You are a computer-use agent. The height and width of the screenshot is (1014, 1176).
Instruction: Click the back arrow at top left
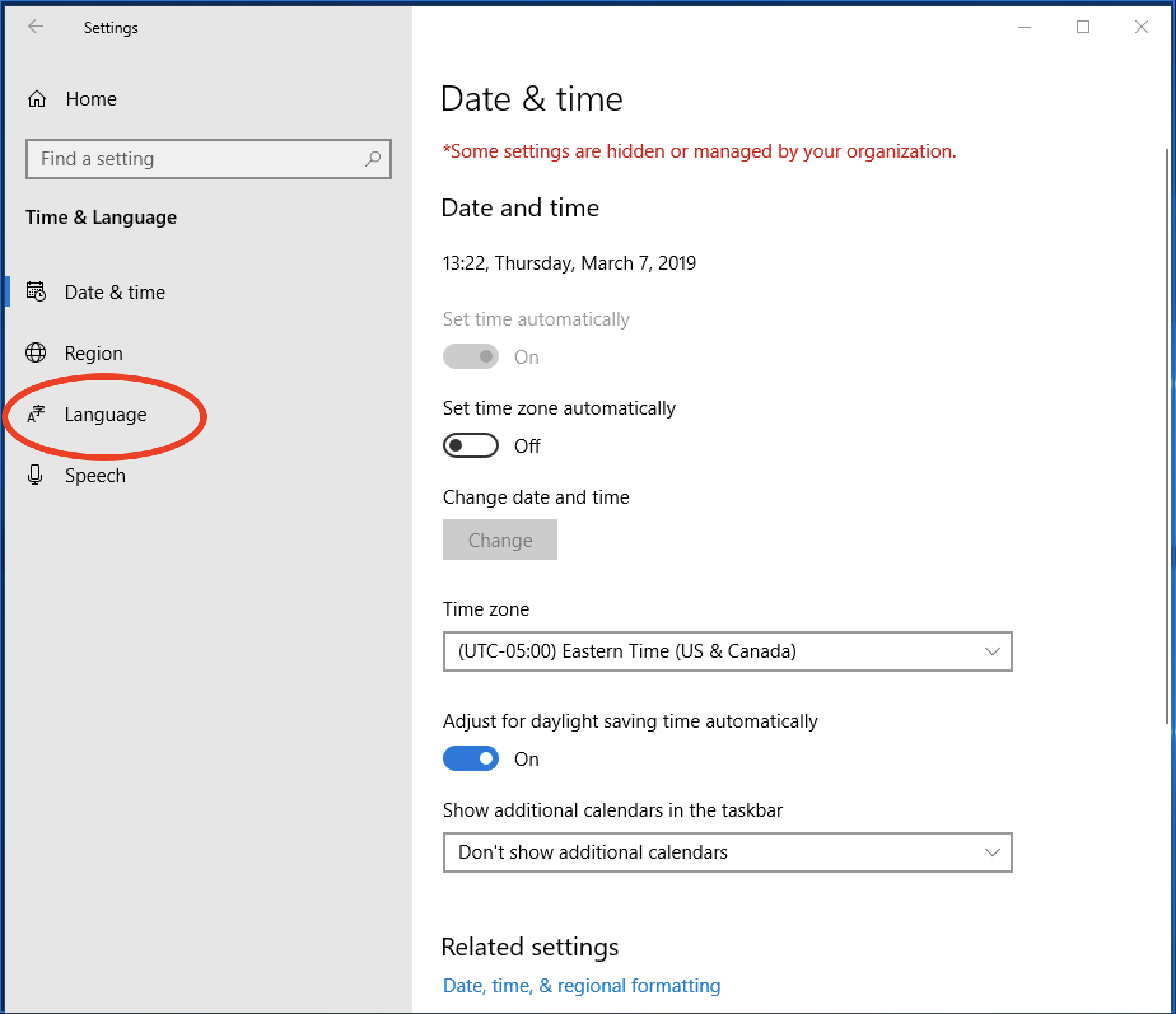[36, 27]
